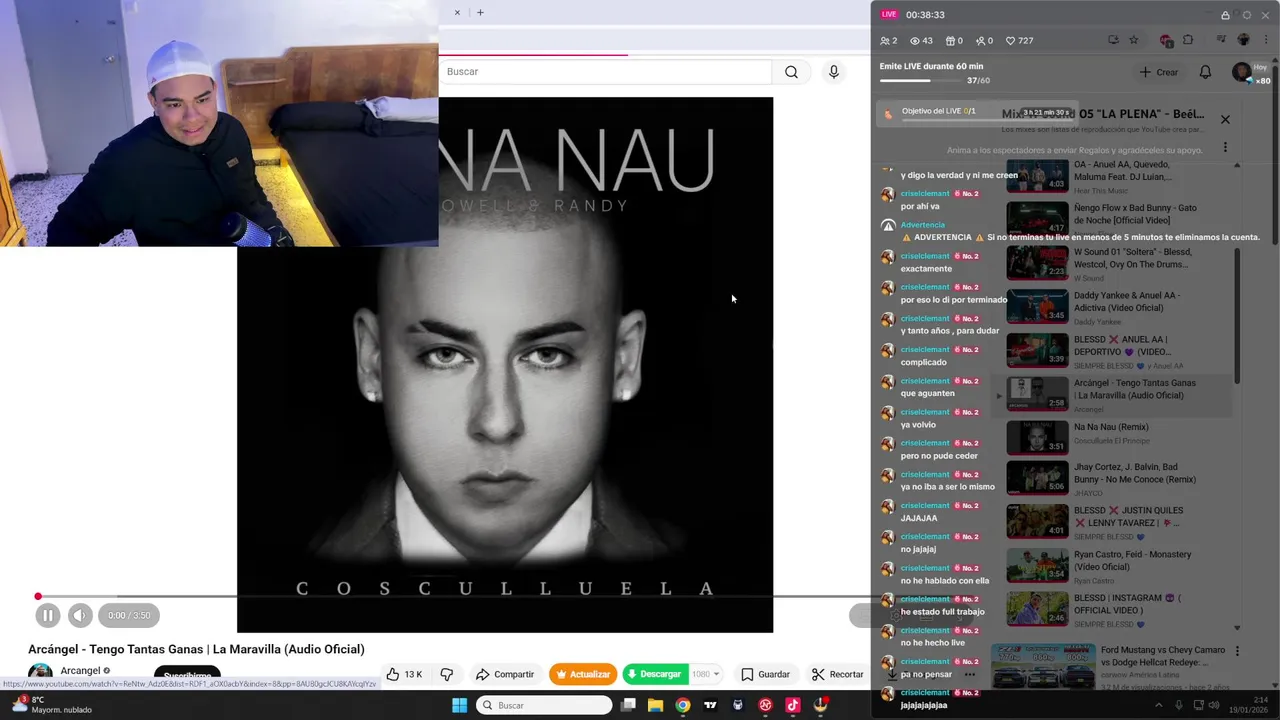
Task: Click the new followers icon showing 0
Action: click(x=984, y=41)
